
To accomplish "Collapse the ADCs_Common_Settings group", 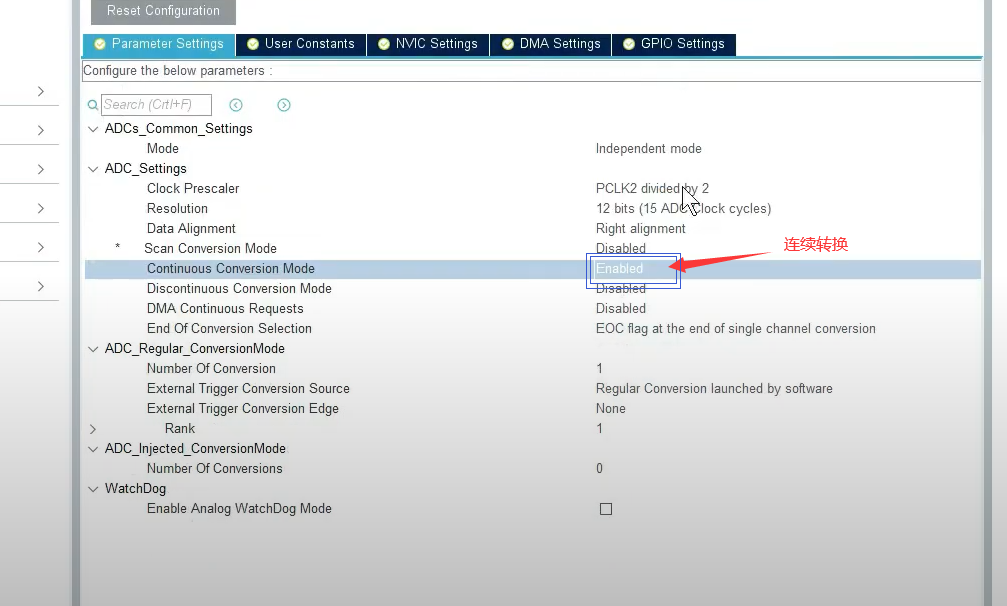I will 93,129.
